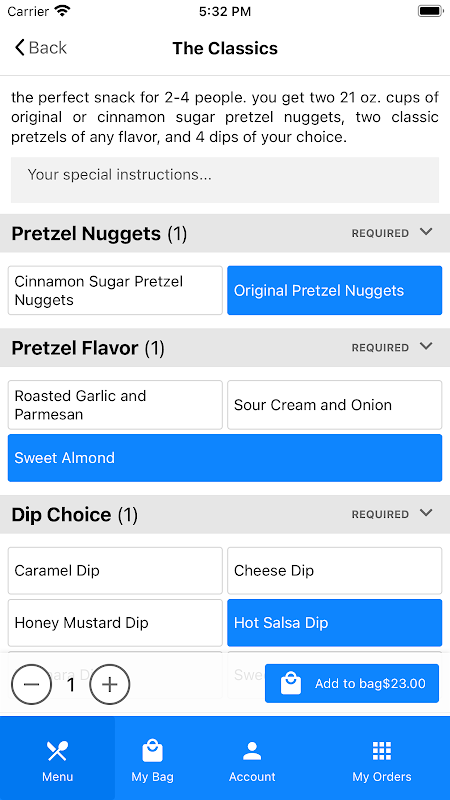
Task: Deselect the Hot Salsa Dip option
Action: [x=335, y=622]
